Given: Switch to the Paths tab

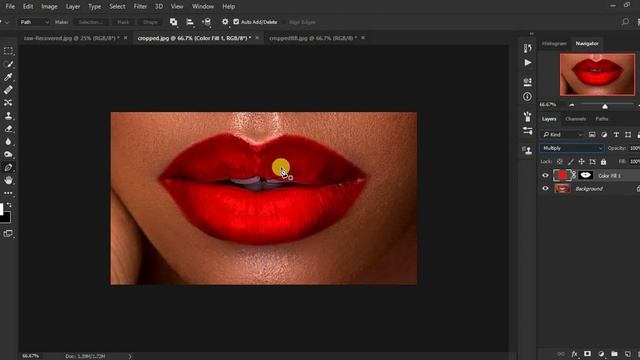Looking at the screenshot, I should tap(602, 119).
